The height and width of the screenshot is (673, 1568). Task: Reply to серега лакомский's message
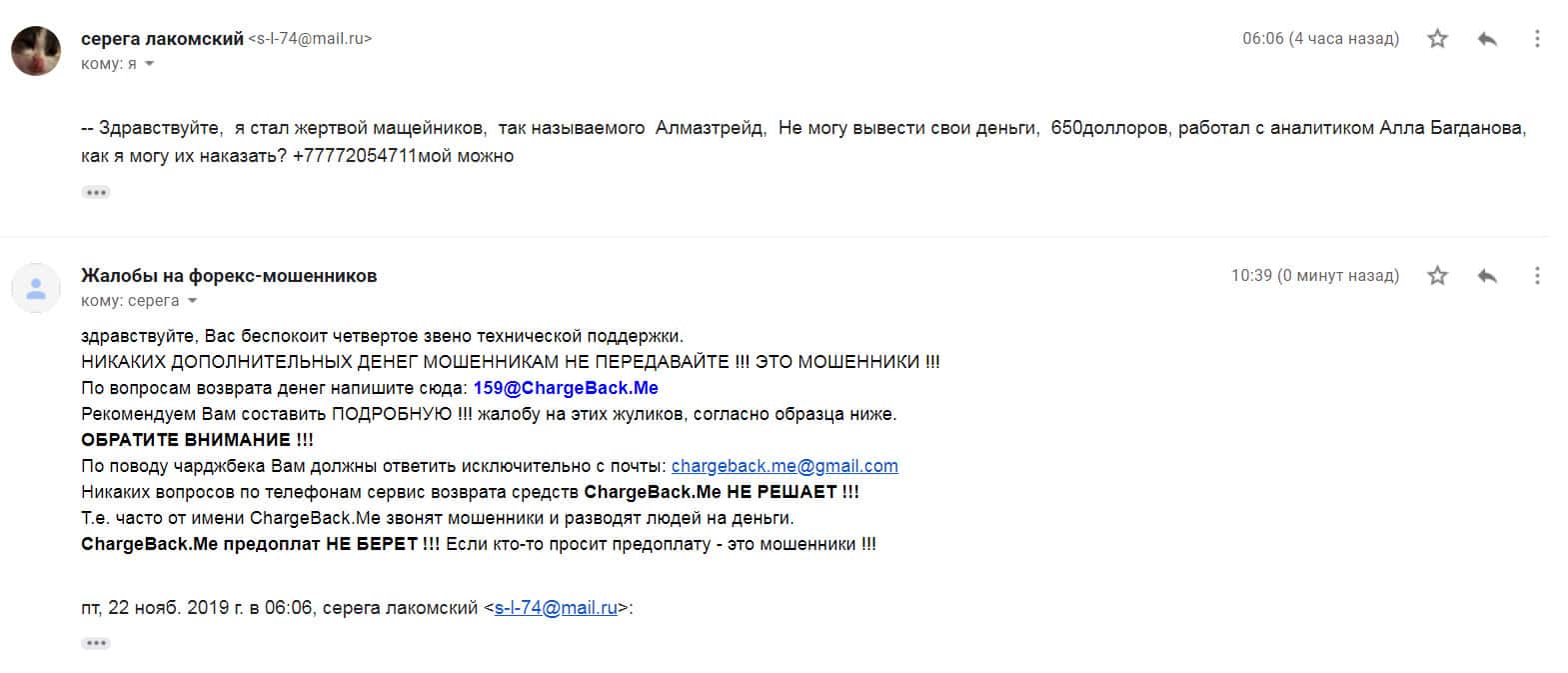tap(1487, 39)
